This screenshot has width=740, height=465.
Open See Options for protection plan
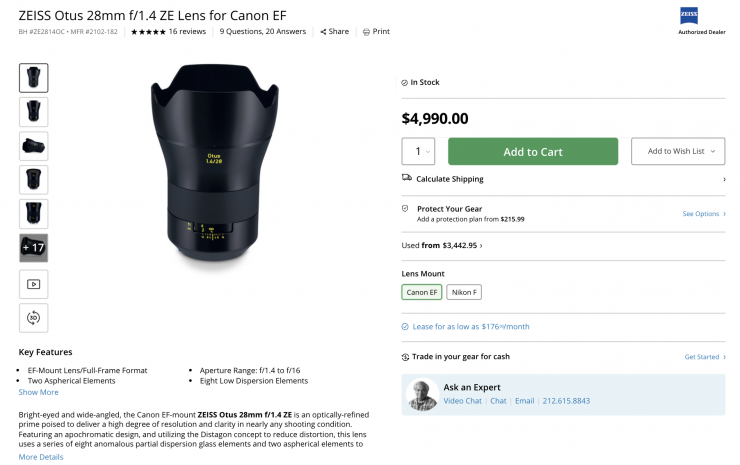pos(704,213)
